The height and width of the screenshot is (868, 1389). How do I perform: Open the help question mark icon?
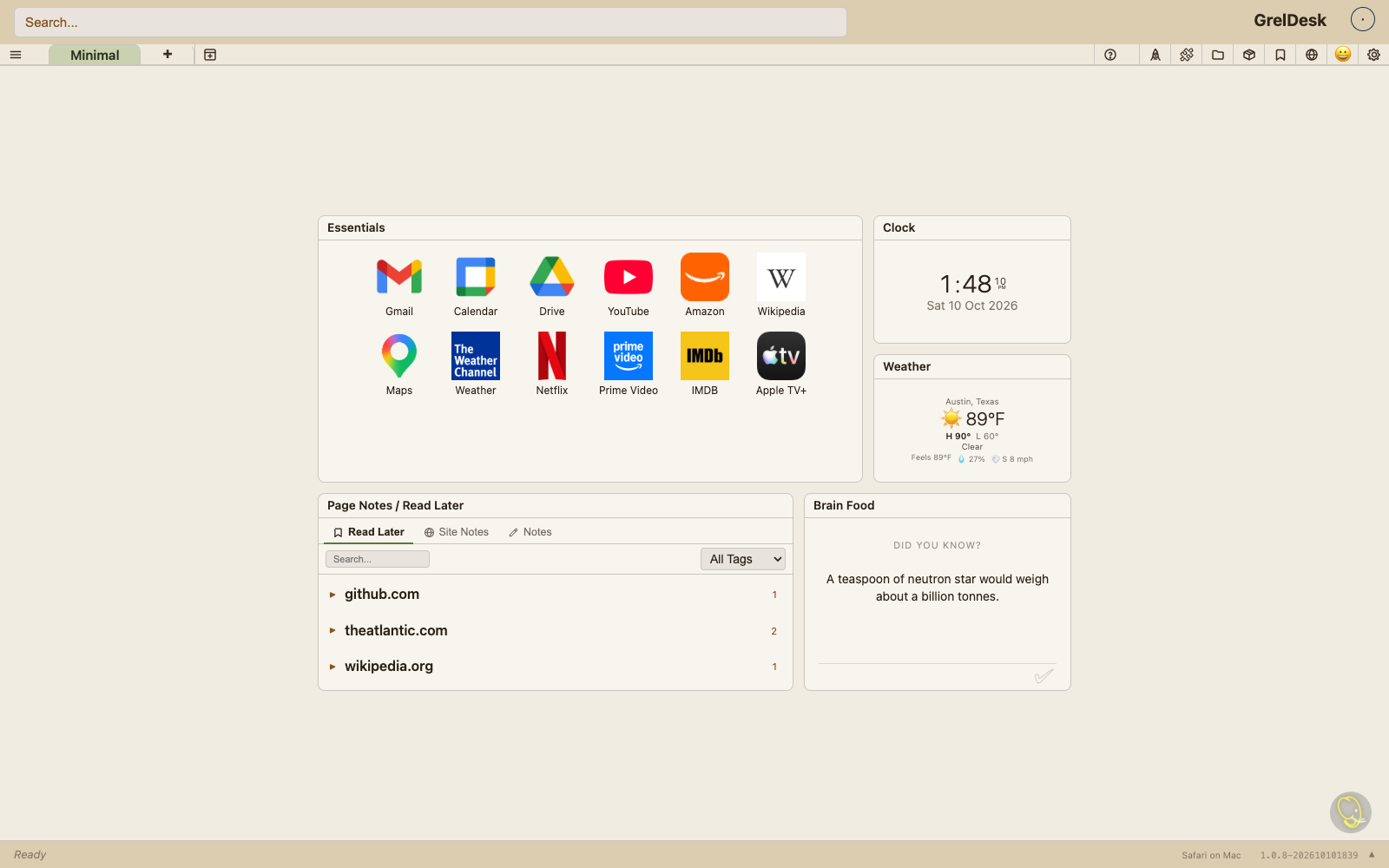coord(1110,55)
